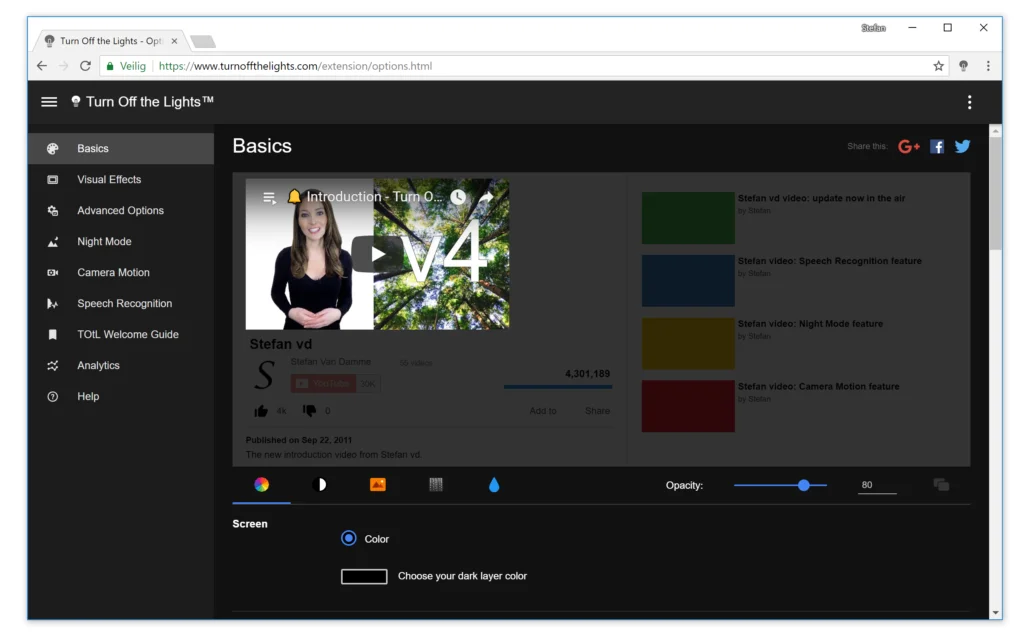The image size is (1024, 634).
Task: Click the thumbs up on the video
Action: (x=260, y=410)
